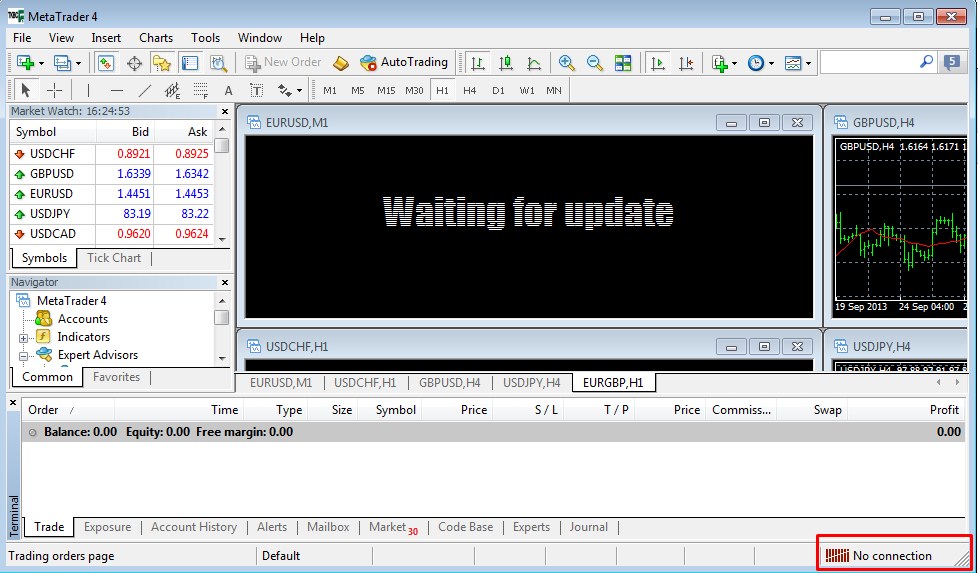
Task: Expand the Periods clock dropdown arrow
Action: [772, 63]
